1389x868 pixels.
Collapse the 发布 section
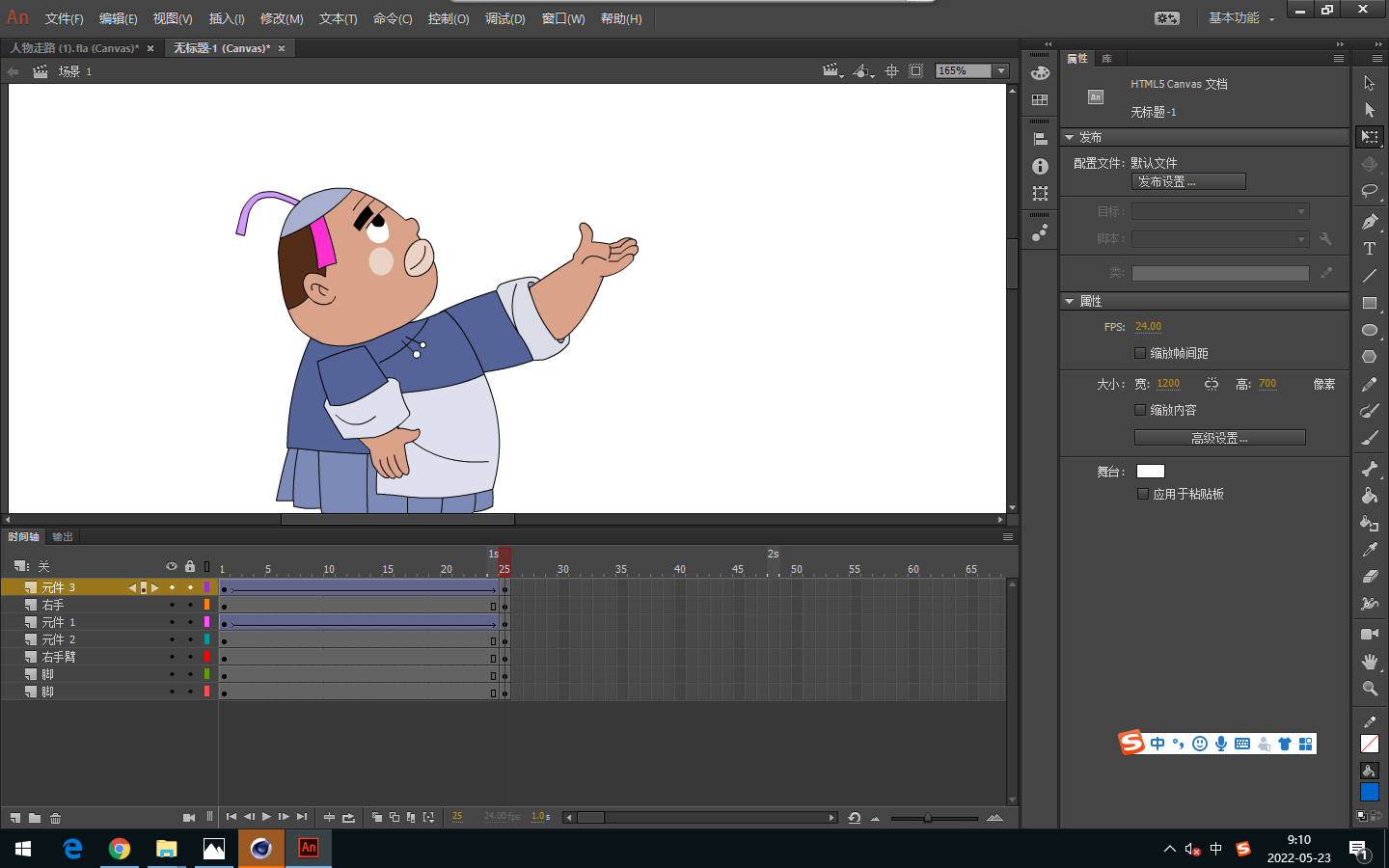1069,138
